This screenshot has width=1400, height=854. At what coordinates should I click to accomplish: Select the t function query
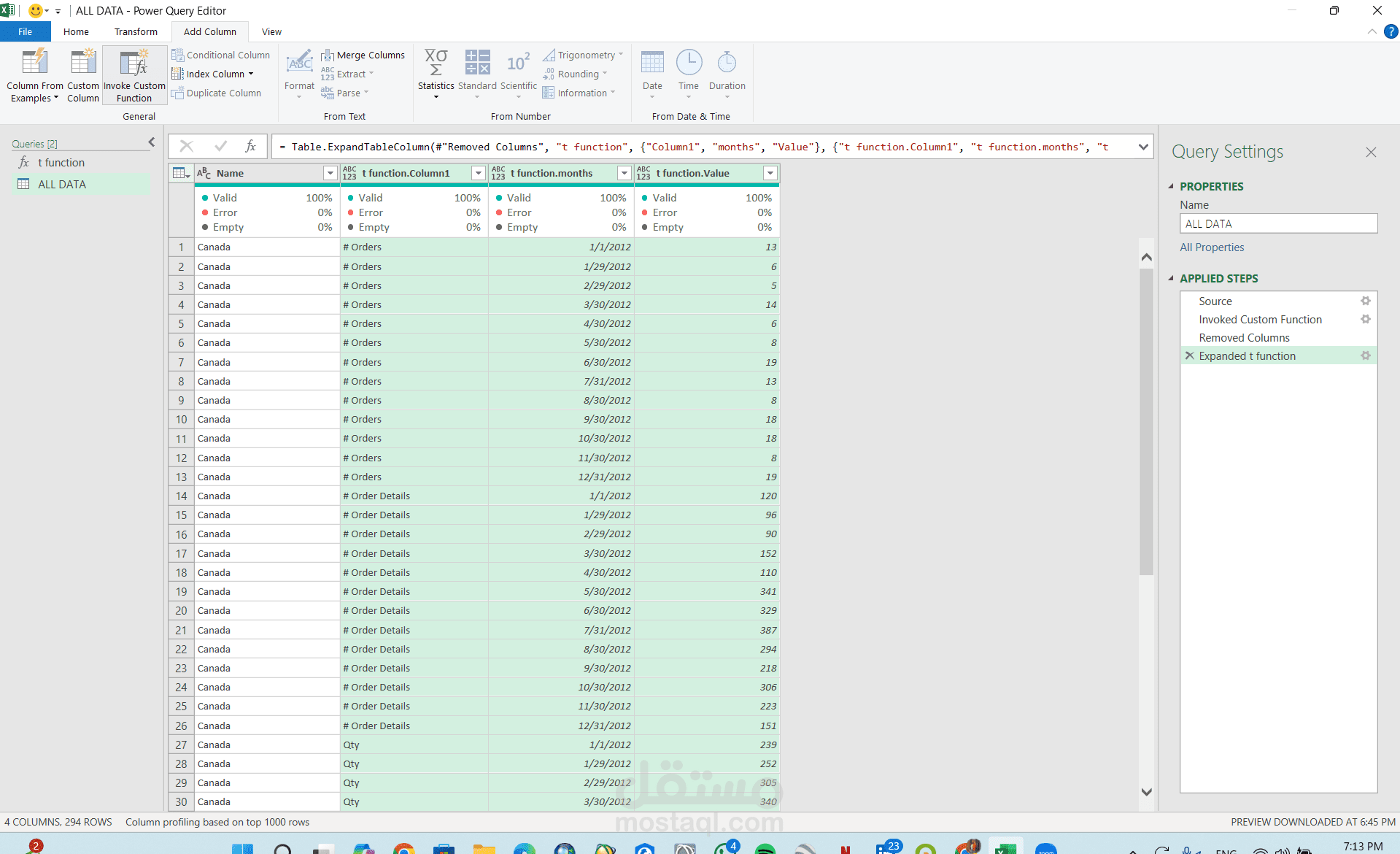click(61, 162)
